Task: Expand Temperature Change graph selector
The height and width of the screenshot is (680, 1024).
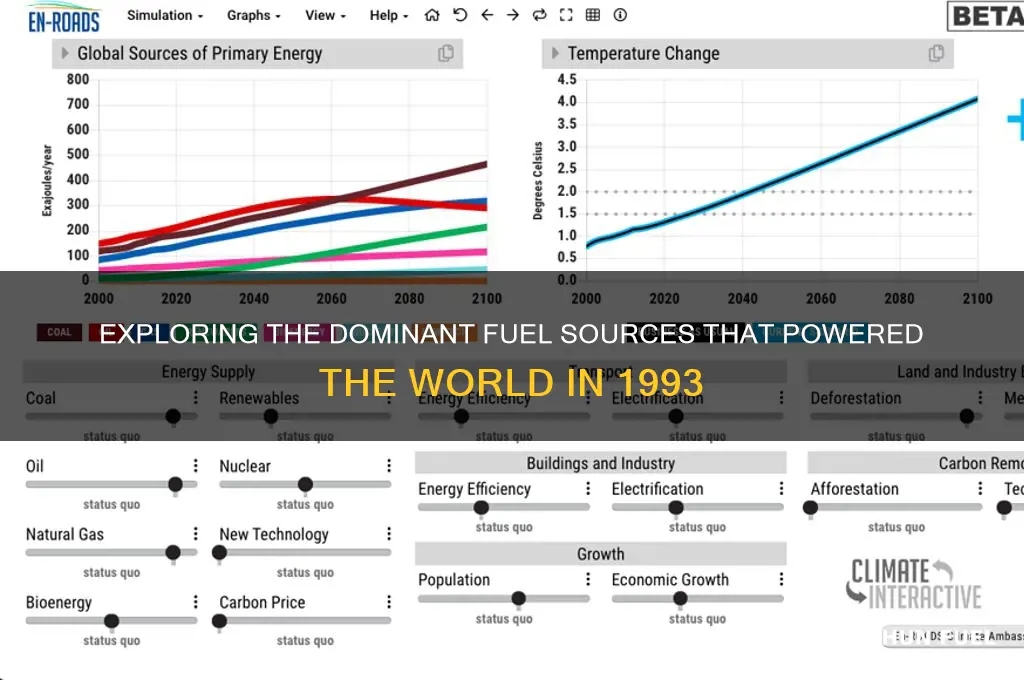Action: (555, 53)
